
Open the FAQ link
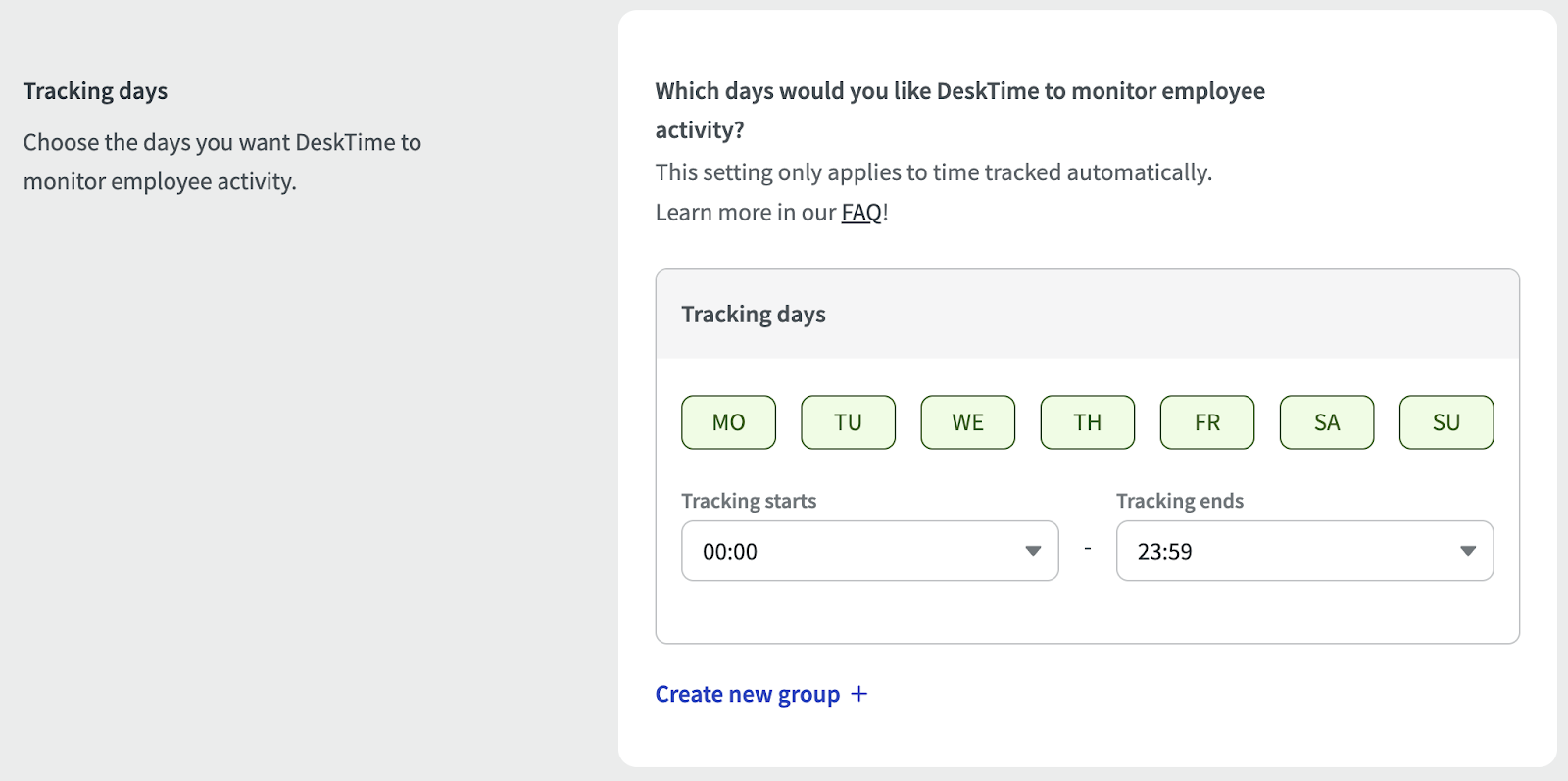(x=861, y=213)
